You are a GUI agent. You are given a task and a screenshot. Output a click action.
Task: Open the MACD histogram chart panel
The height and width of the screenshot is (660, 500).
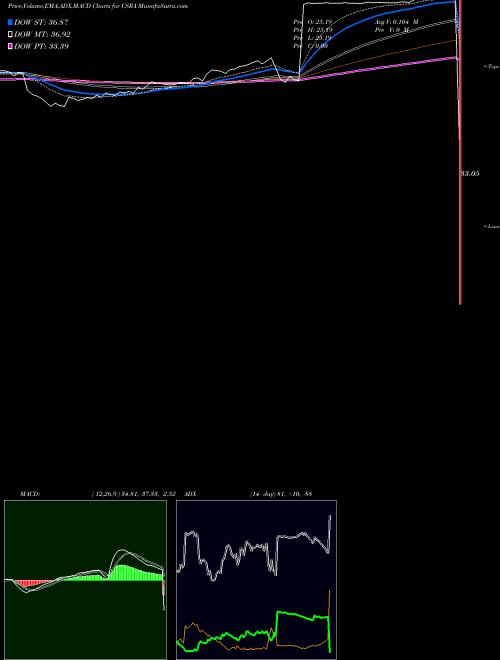(x=85, y=580)
